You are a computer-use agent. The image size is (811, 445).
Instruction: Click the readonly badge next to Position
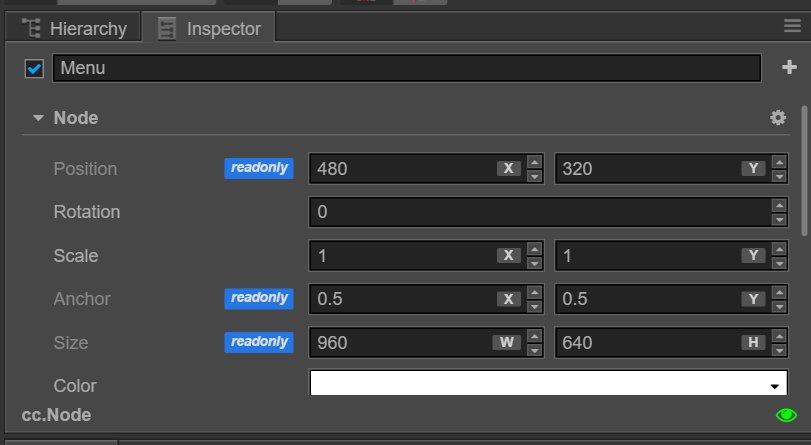(259, 168)
